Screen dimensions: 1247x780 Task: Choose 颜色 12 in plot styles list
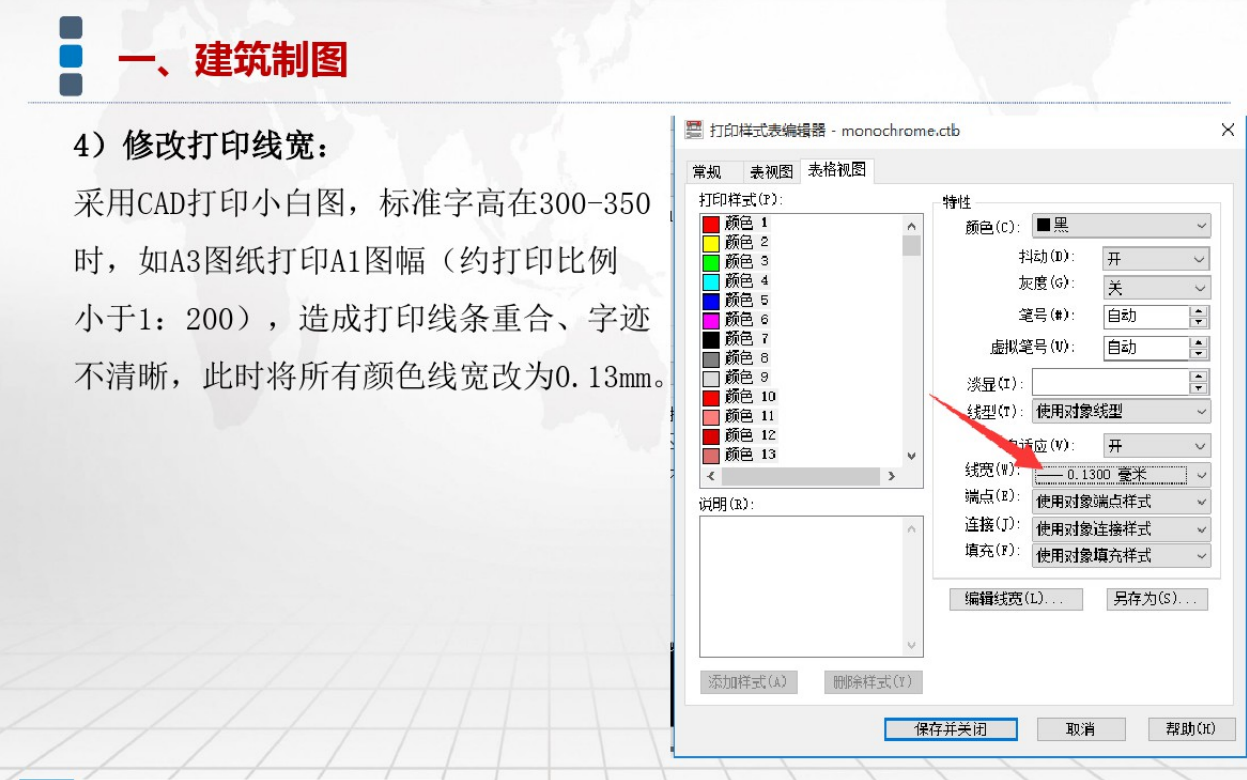[x=741, y=435]
